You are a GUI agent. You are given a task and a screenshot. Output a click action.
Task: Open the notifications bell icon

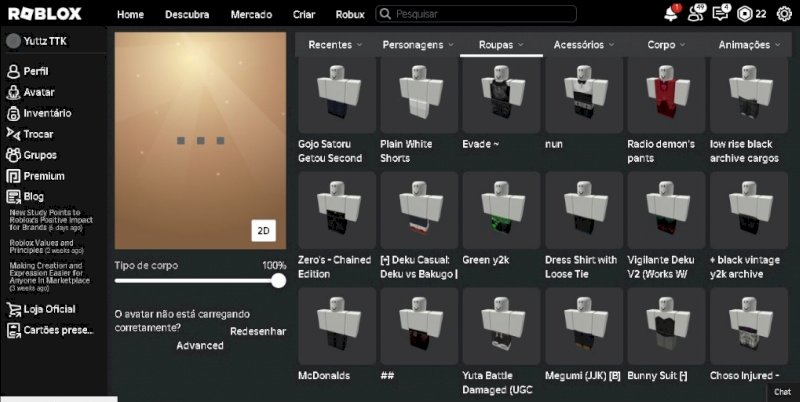pyautogui.click(x=671, y=14)
